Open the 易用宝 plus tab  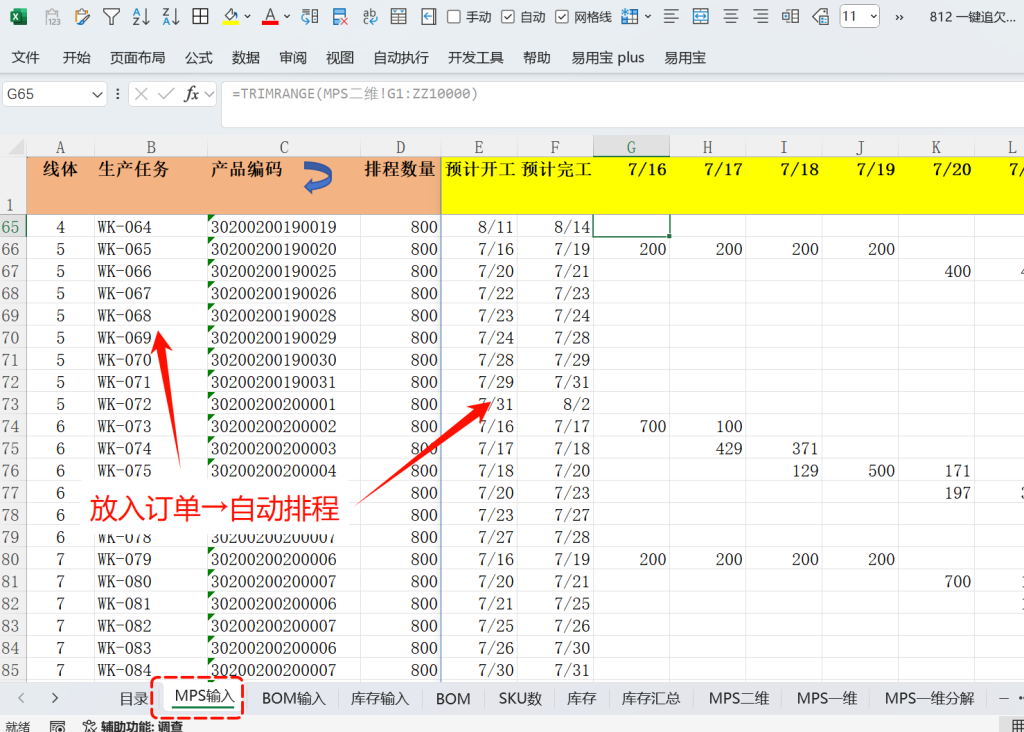(x=607, y=57)
